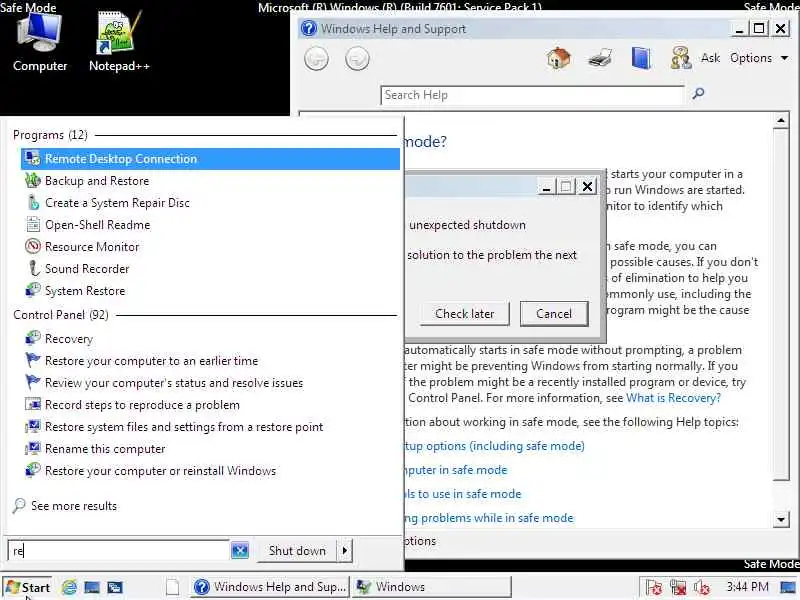This screenshot has width=800, height=600.
Task: Launch Remote Desktop Connection from results
Action: click(210, 159)
